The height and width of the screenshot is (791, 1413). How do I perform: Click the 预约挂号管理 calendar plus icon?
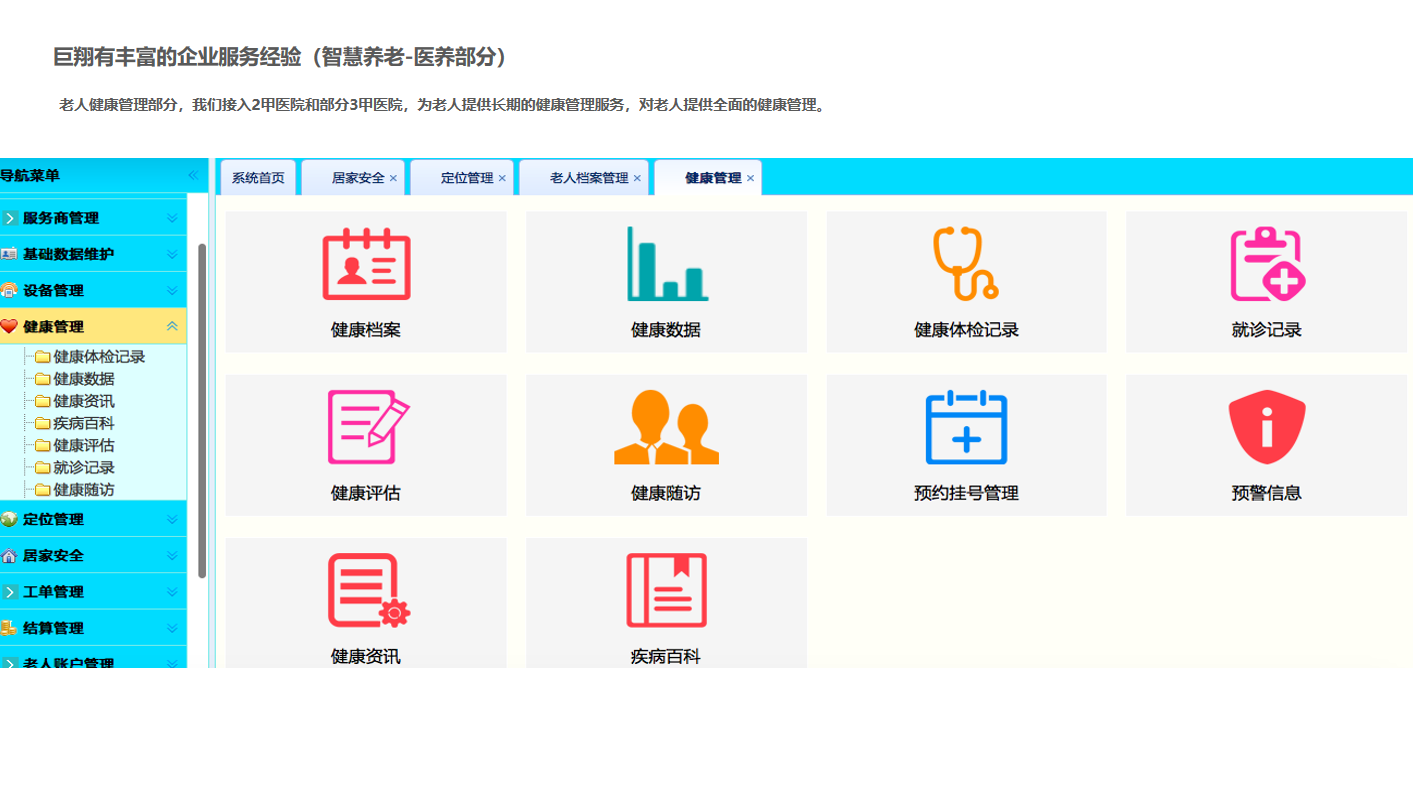(966, 428)
